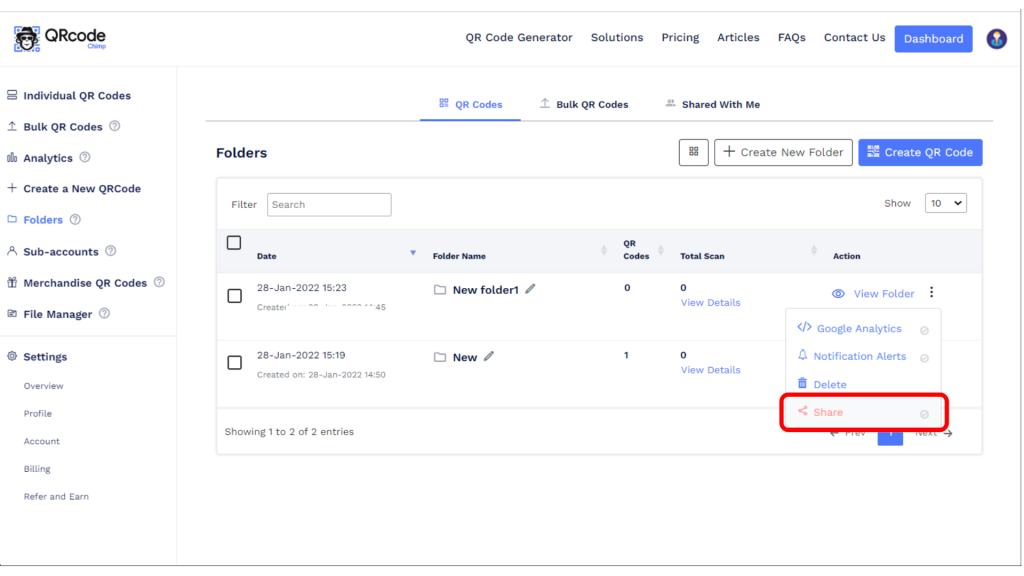Open Individual QR Codes in sidebar

pyautogui.click(x=77, y=95)
